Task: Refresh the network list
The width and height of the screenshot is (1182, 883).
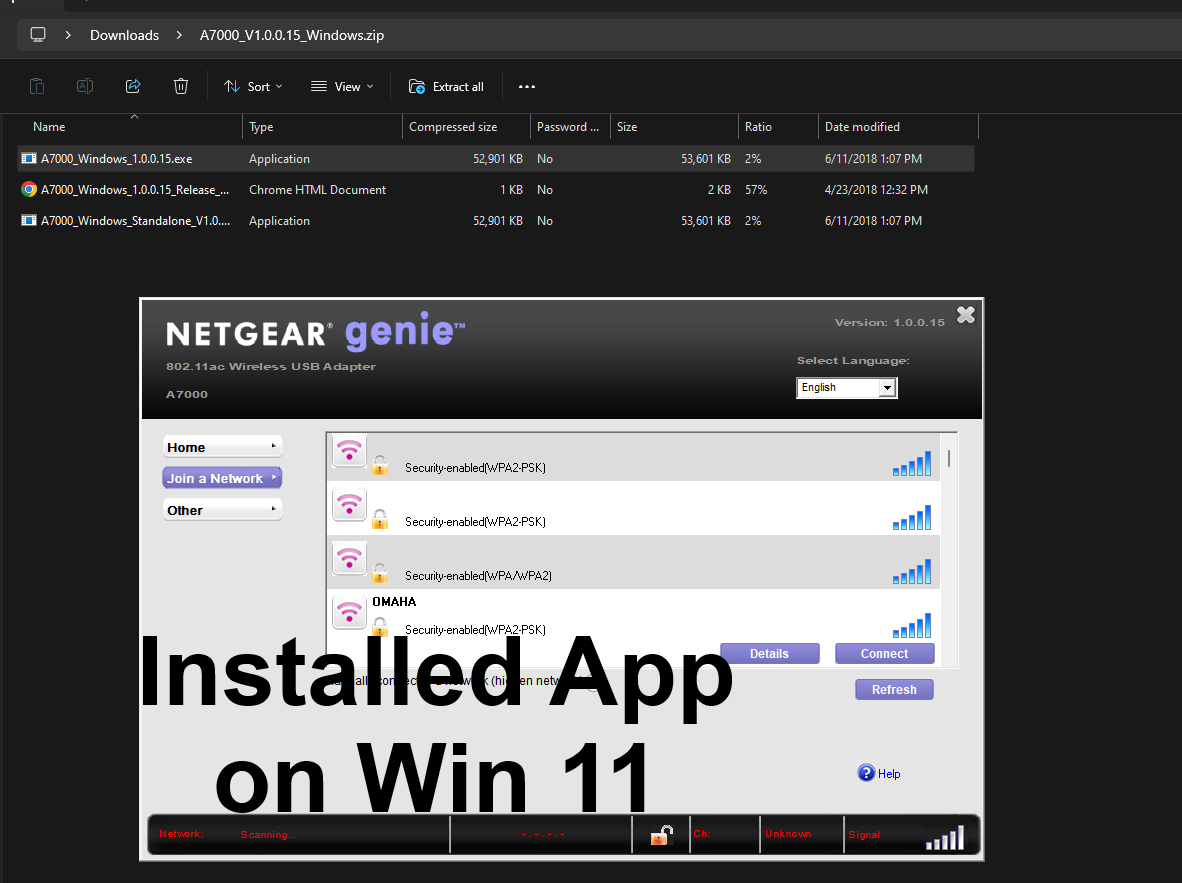Action: coord(894,689)
